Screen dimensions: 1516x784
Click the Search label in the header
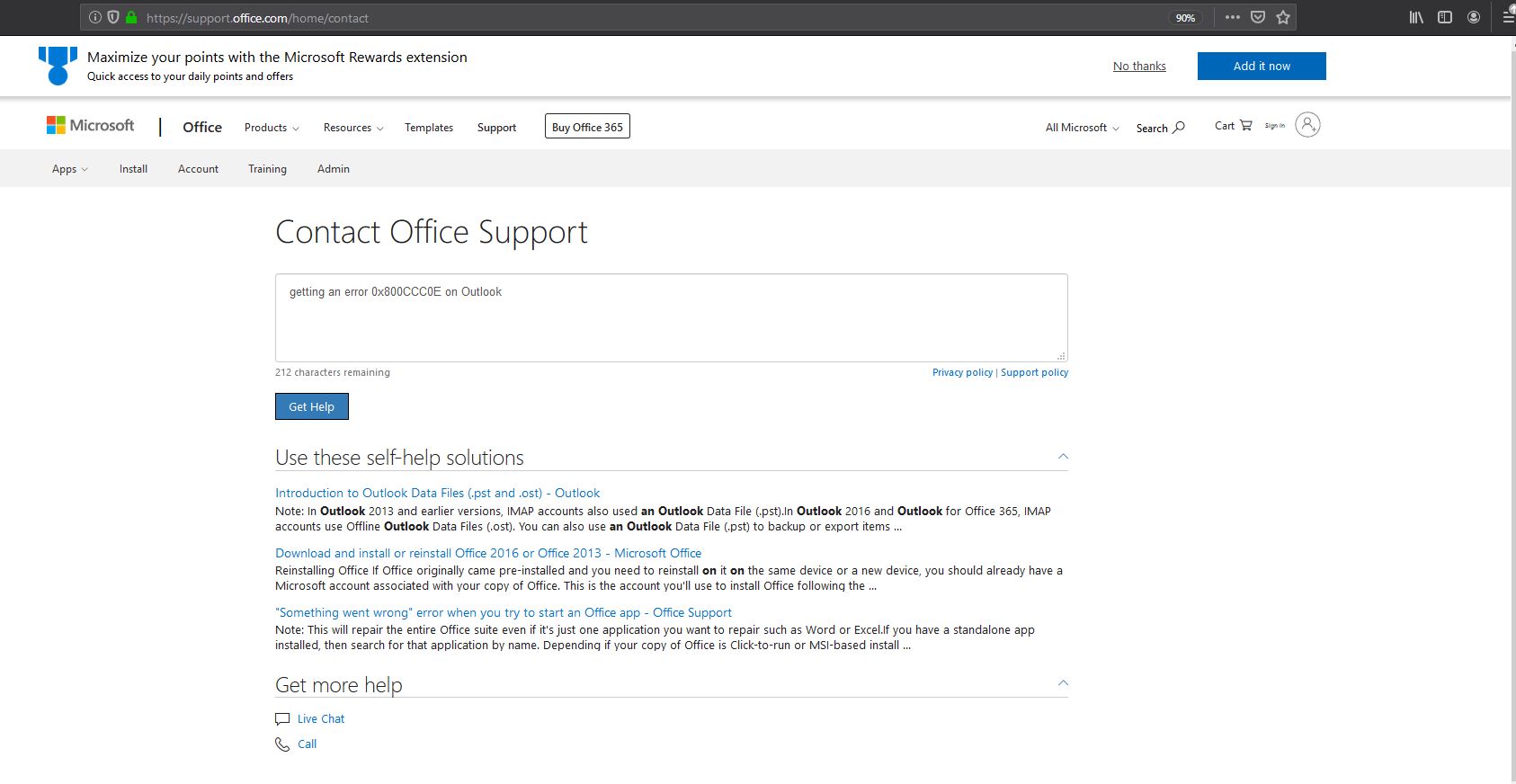(x=1152, y=128)
